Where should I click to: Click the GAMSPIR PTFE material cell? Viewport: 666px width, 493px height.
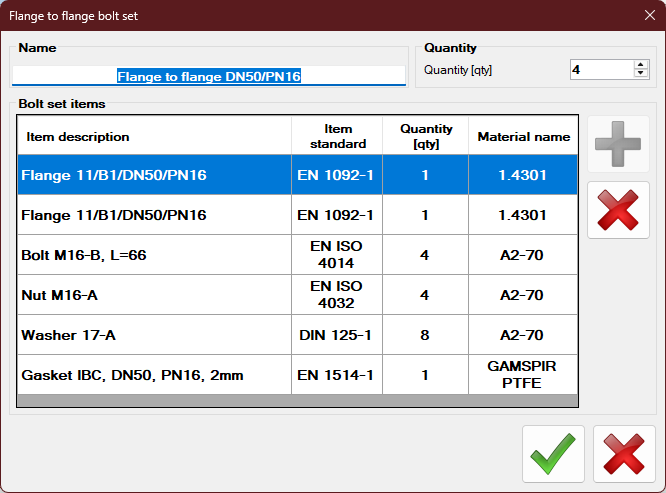click(x=523, y=375)
